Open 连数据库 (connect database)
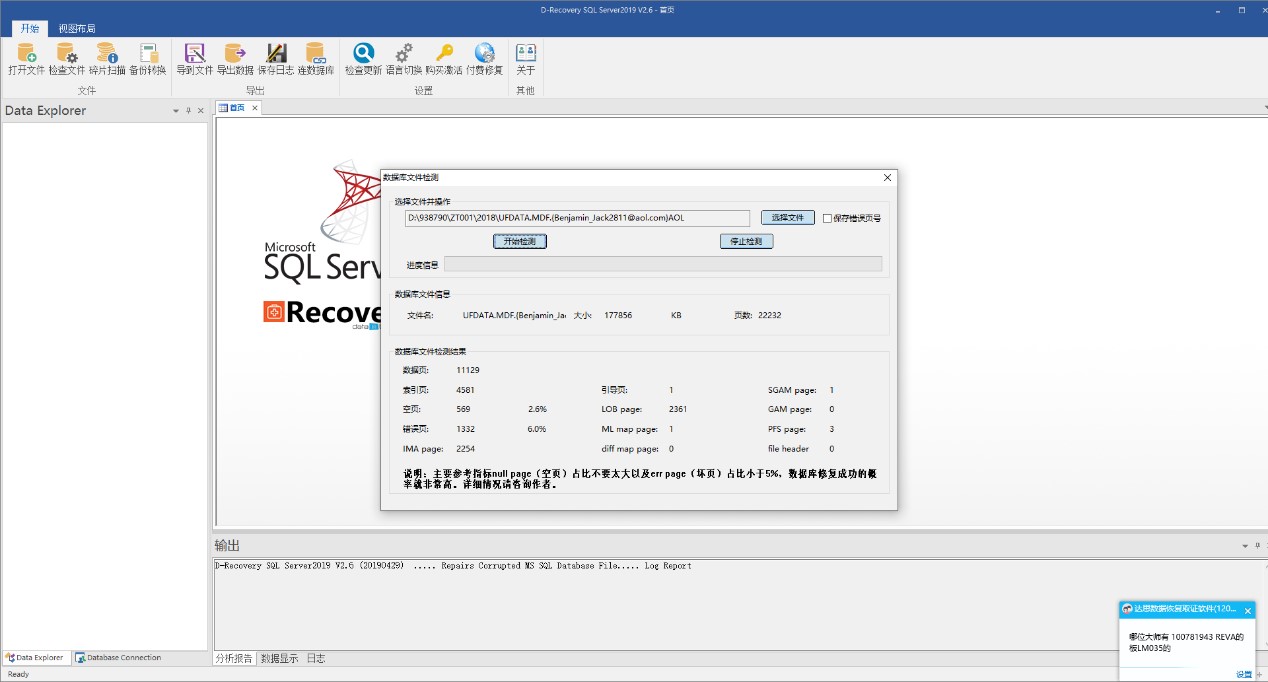Image resolution: width=1268 pixels, height=682 pixels. [316, 60]
